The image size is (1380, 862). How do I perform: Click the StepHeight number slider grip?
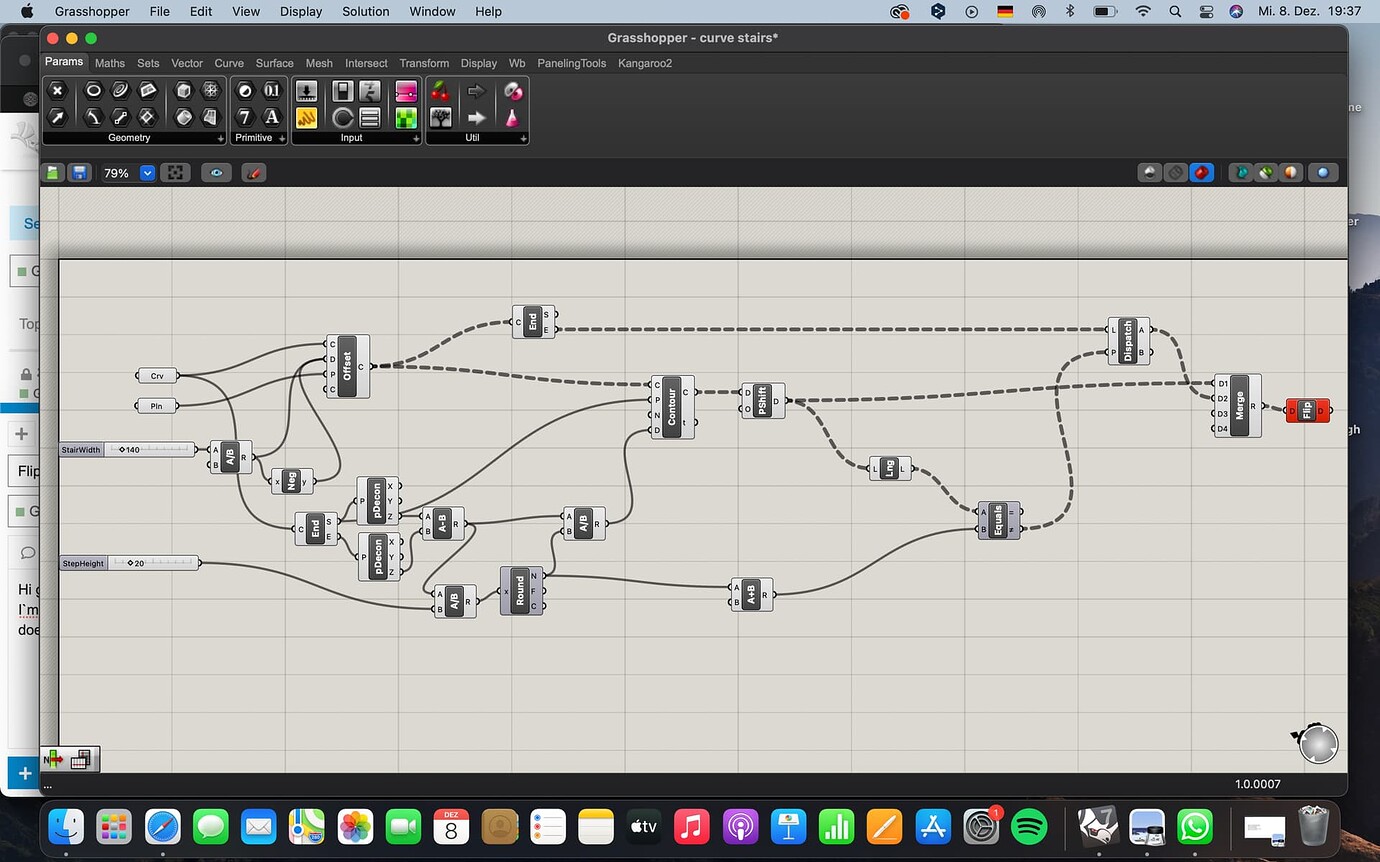(x=128, y=563)
